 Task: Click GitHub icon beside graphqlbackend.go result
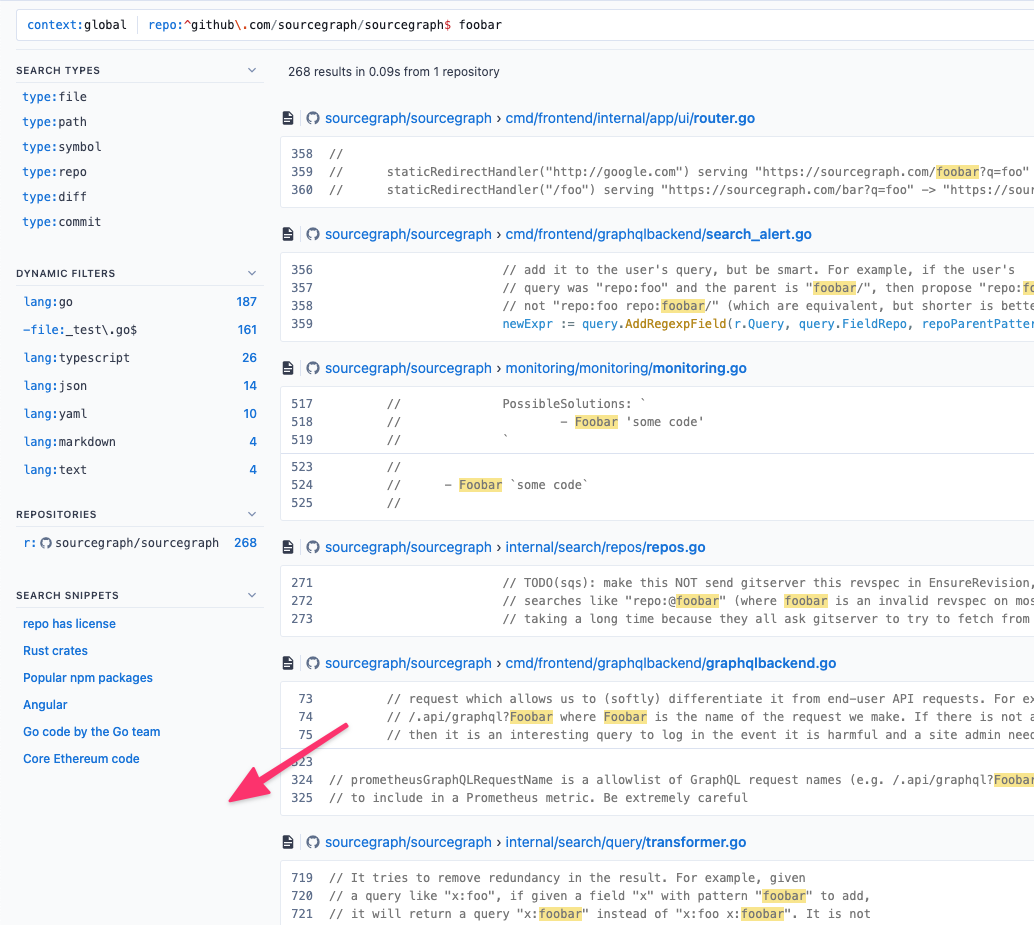(x=313, y=663)
